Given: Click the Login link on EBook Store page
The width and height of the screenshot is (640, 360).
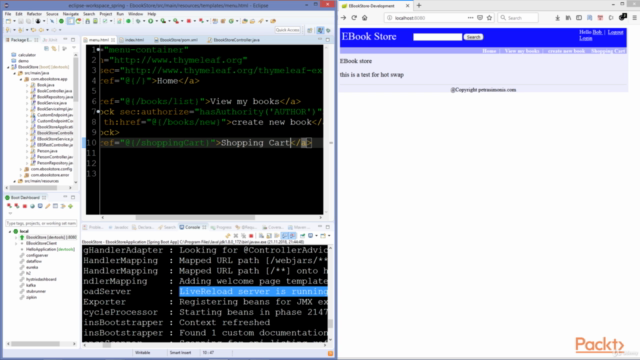Looking at the screenshot, I should coord(586,38).
